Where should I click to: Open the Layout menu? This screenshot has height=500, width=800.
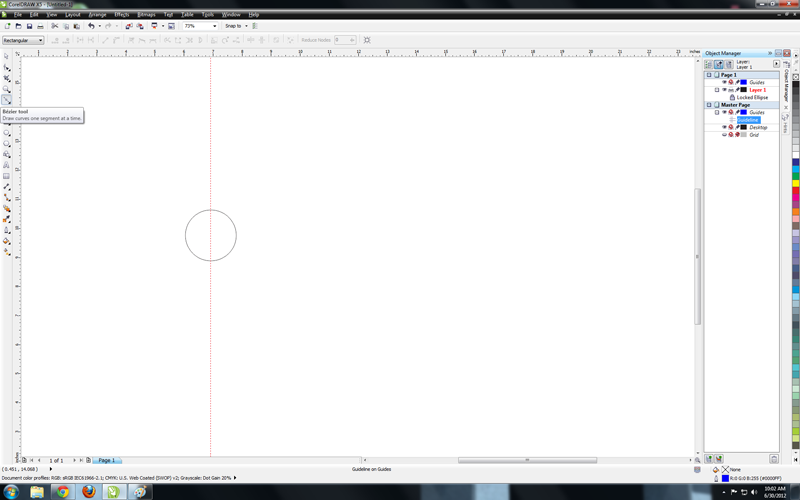(72, 15)
